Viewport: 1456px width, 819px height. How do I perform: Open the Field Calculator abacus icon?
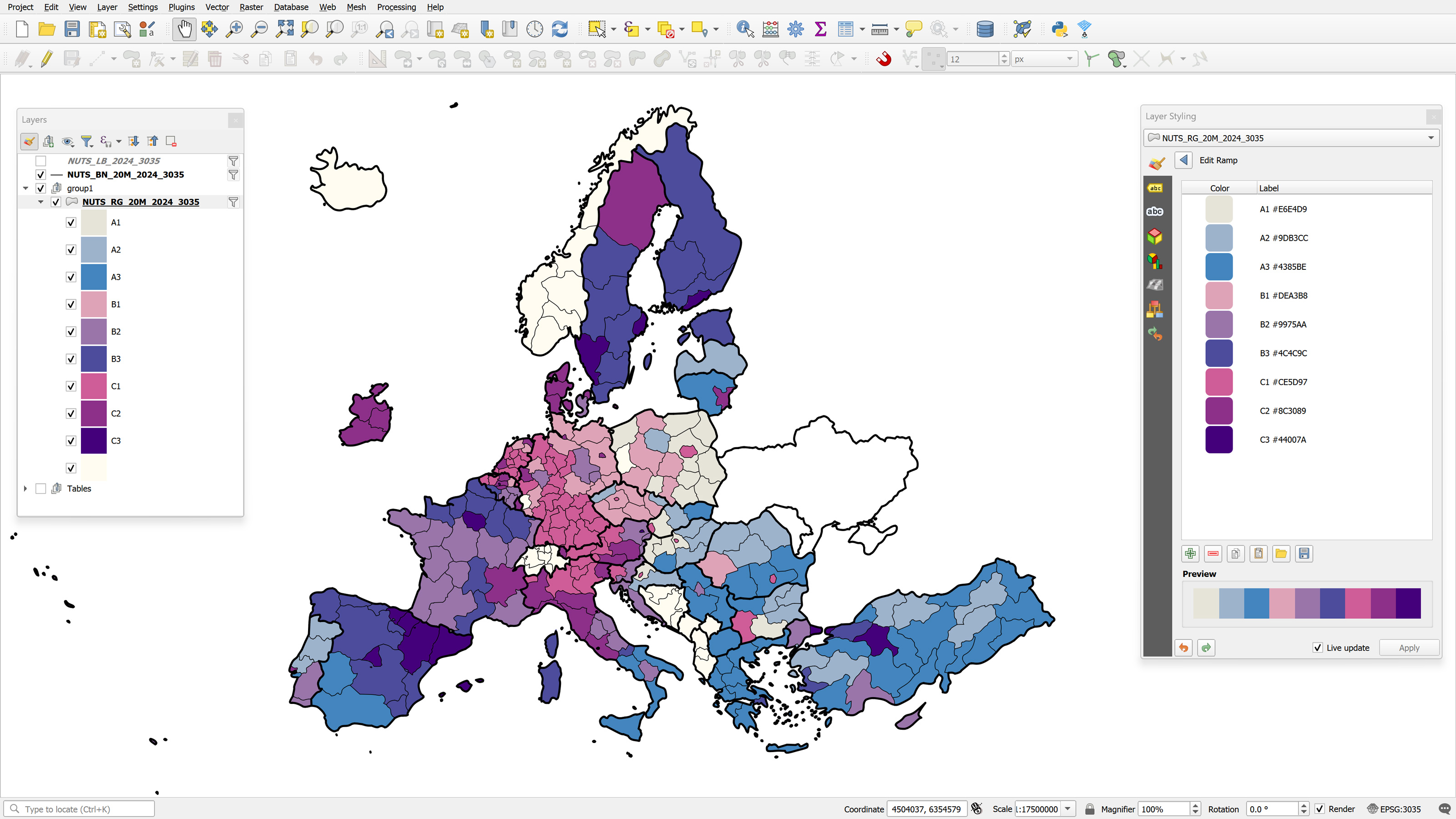click(x=770, y=29)
